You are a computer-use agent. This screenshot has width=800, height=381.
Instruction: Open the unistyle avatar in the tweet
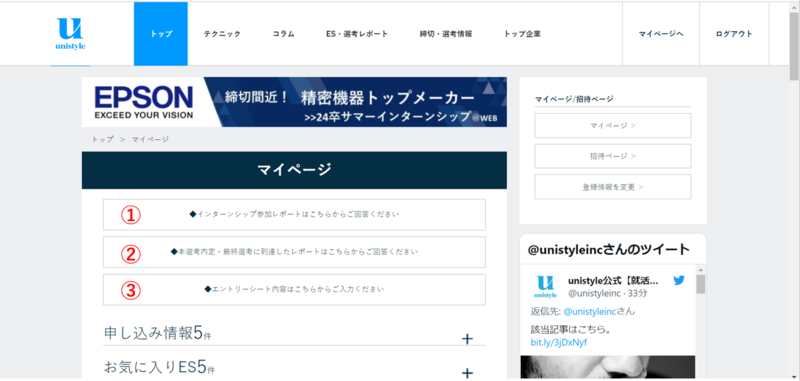tap(546, 286)
